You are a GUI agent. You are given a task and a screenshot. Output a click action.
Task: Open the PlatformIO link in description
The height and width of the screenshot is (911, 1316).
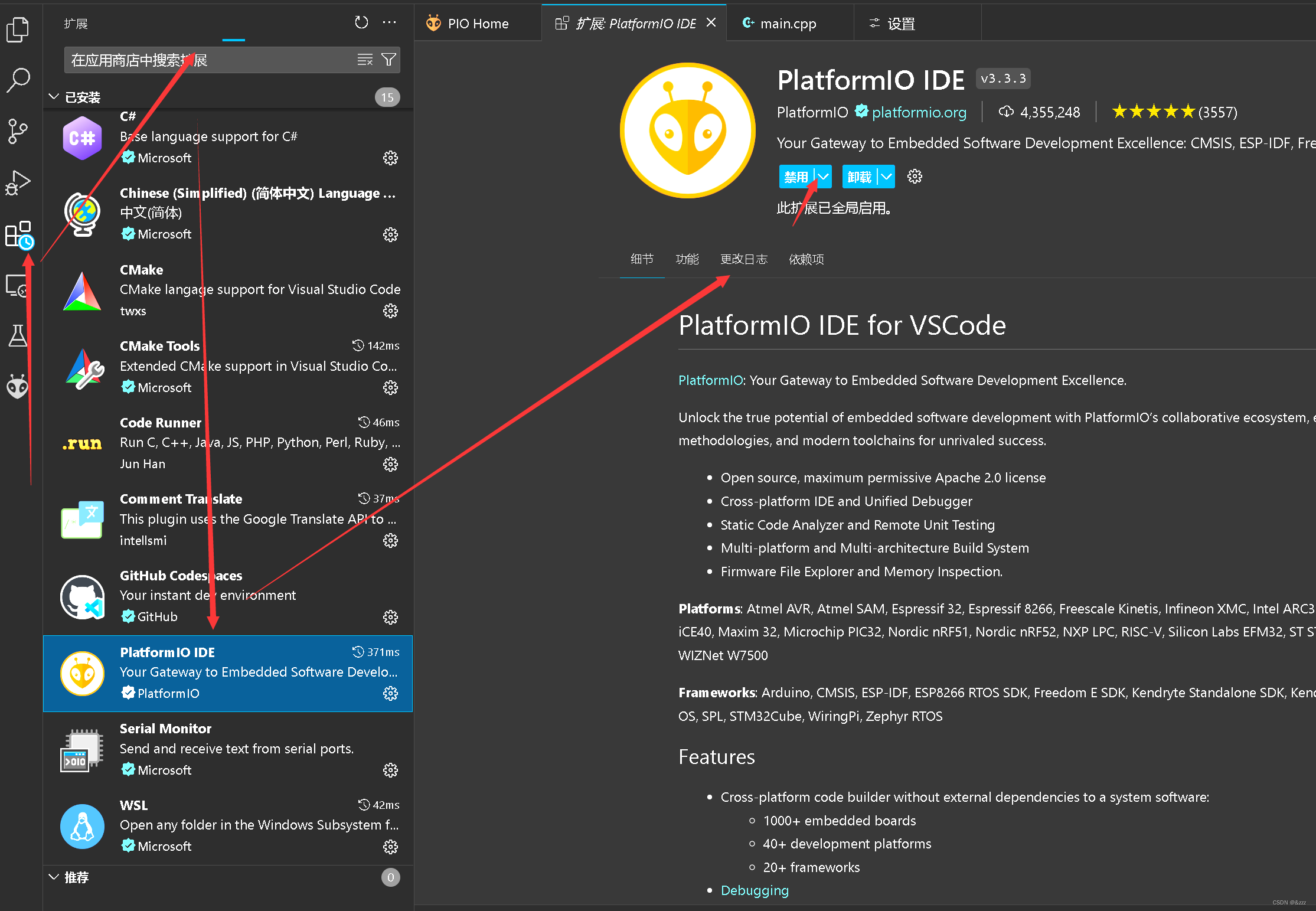710,380
